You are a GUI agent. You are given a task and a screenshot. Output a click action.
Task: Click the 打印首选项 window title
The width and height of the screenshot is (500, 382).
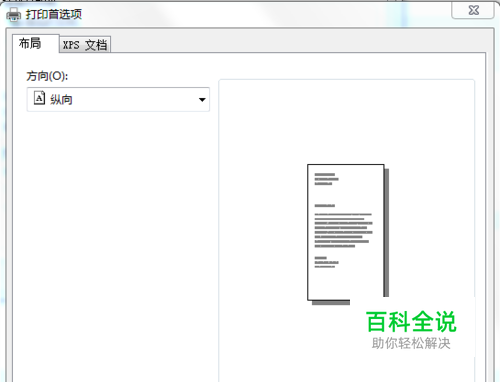point(54,14)
